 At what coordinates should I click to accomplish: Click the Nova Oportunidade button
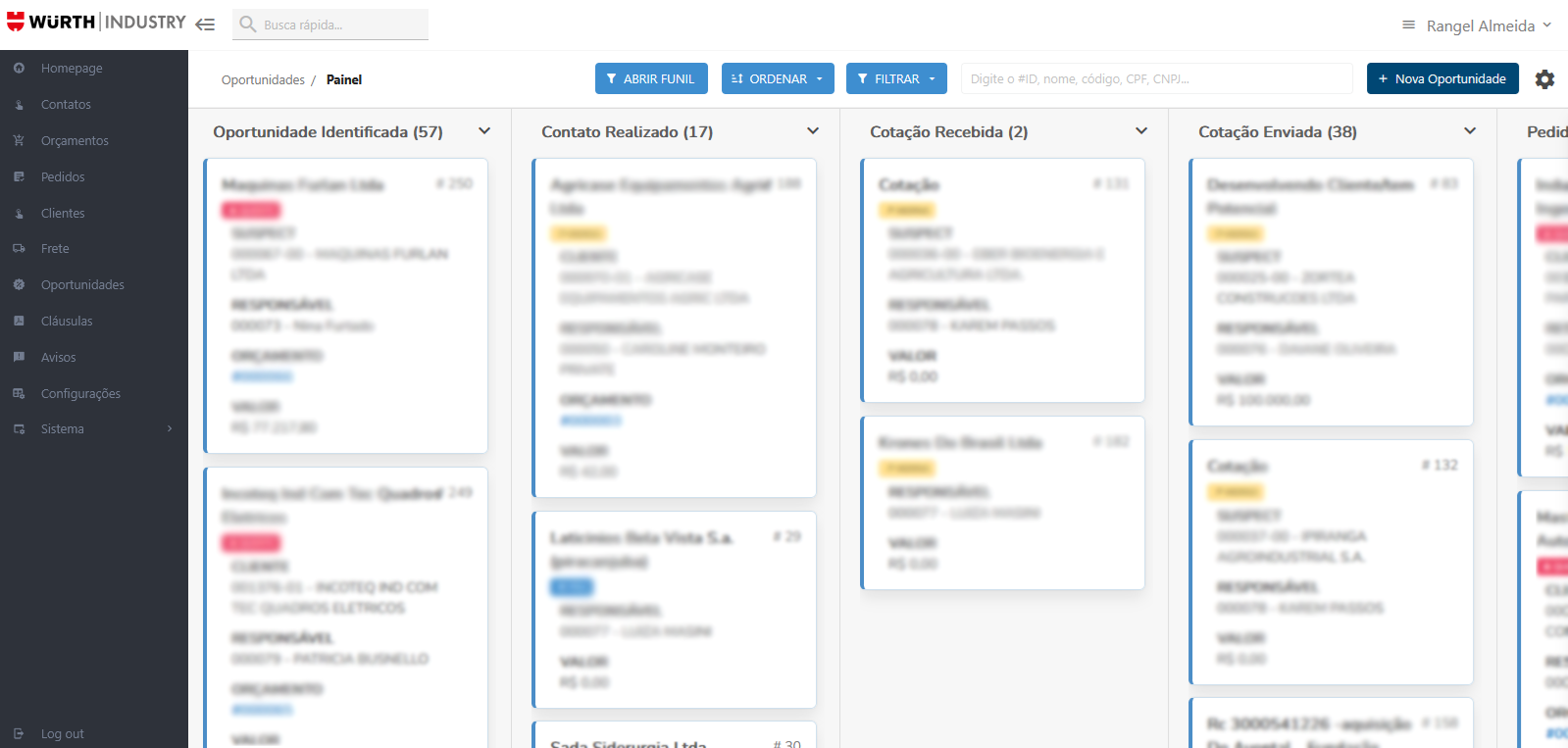click(1442, 78)
